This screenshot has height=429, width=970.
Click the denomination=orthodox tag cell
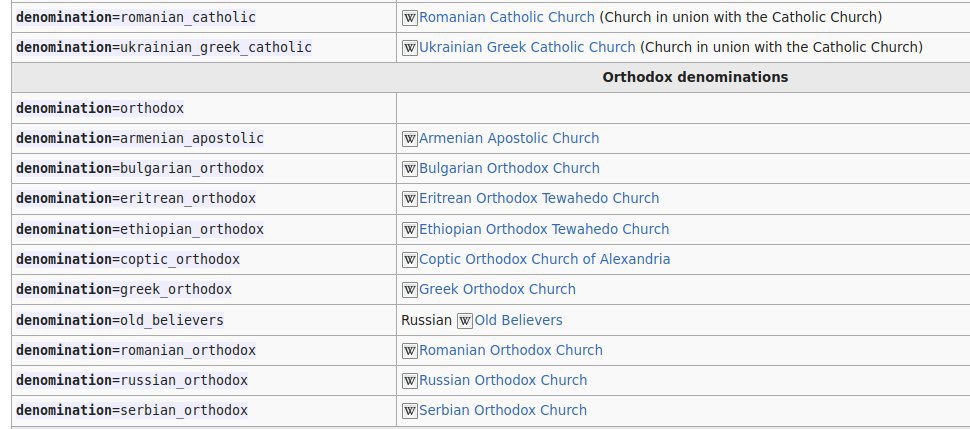(100, 108)
